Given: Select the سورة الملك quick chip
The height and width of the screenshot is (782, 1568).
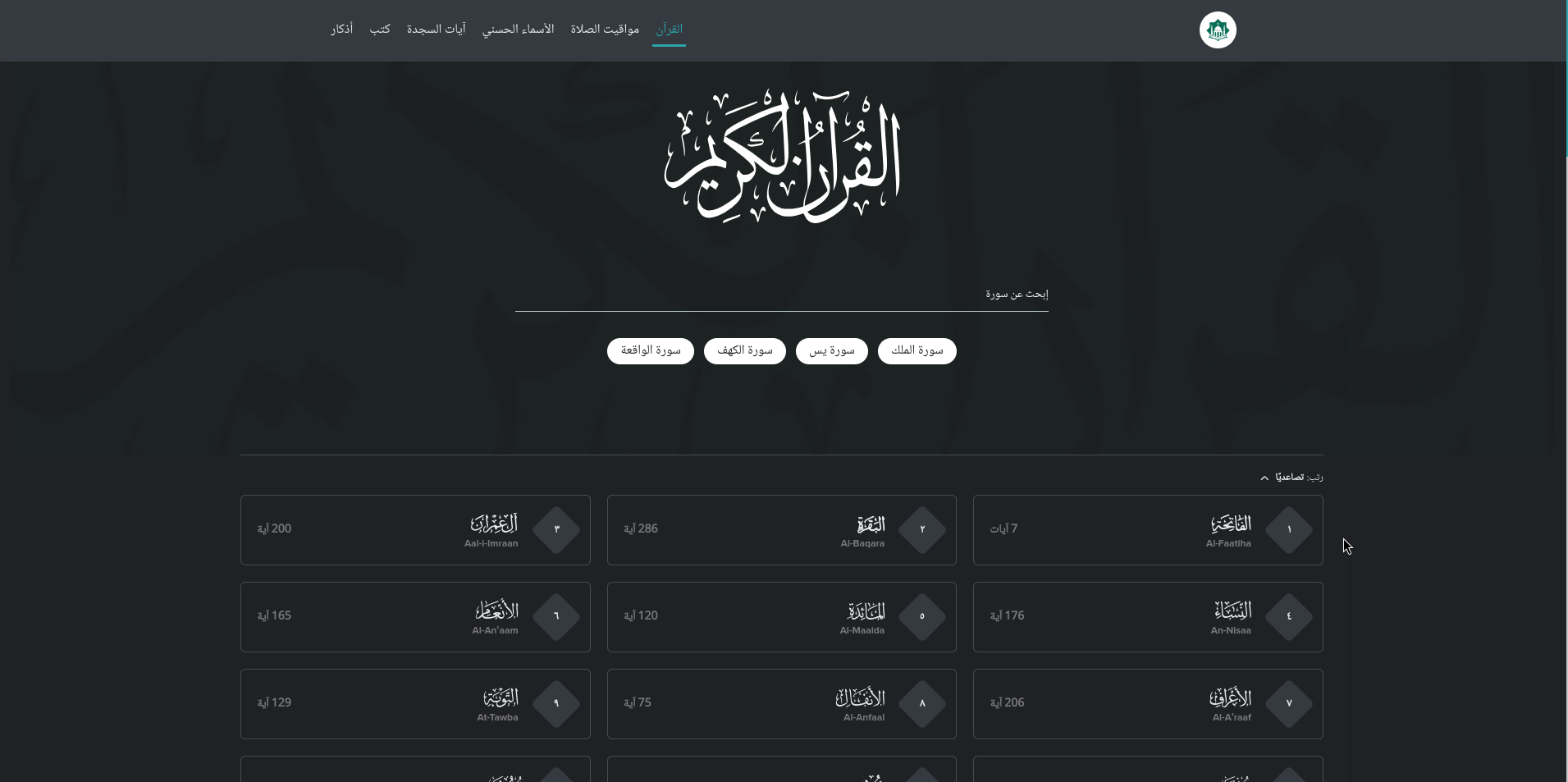Looking at the screenshot, I should pos(917,351).
